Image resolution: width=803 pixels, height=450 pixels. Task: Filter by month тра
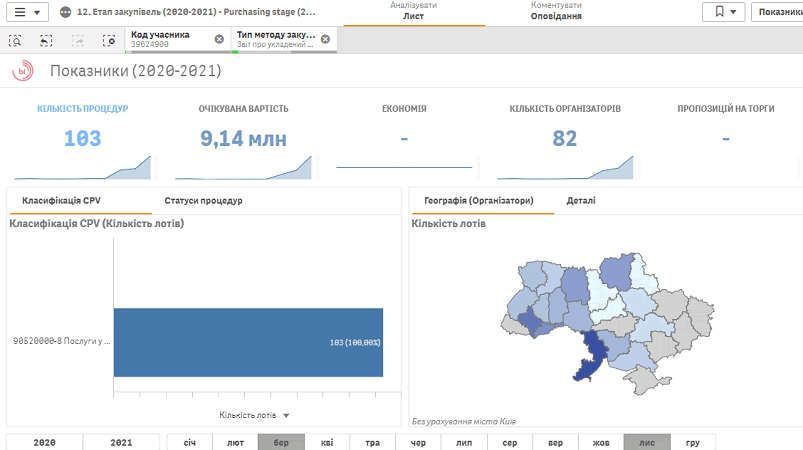(372, 442)
